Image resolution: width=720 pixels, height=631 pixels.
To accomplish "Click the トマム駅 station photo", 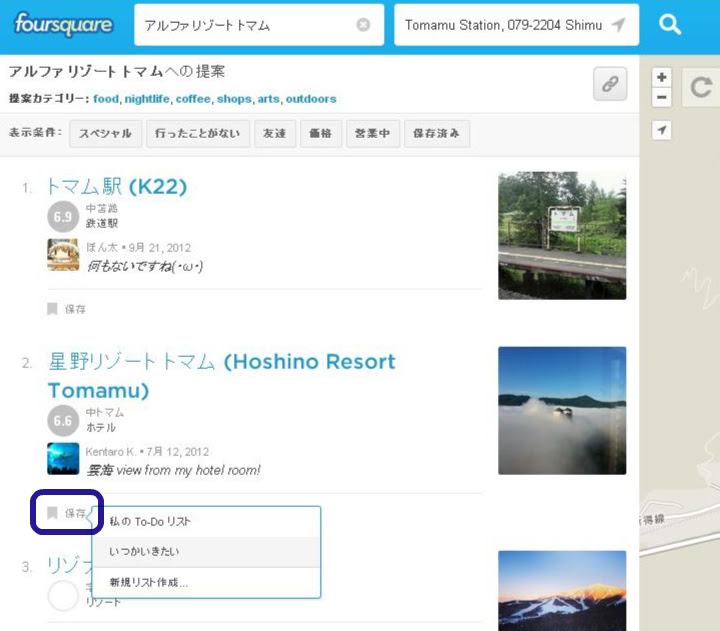I will 562,236.
